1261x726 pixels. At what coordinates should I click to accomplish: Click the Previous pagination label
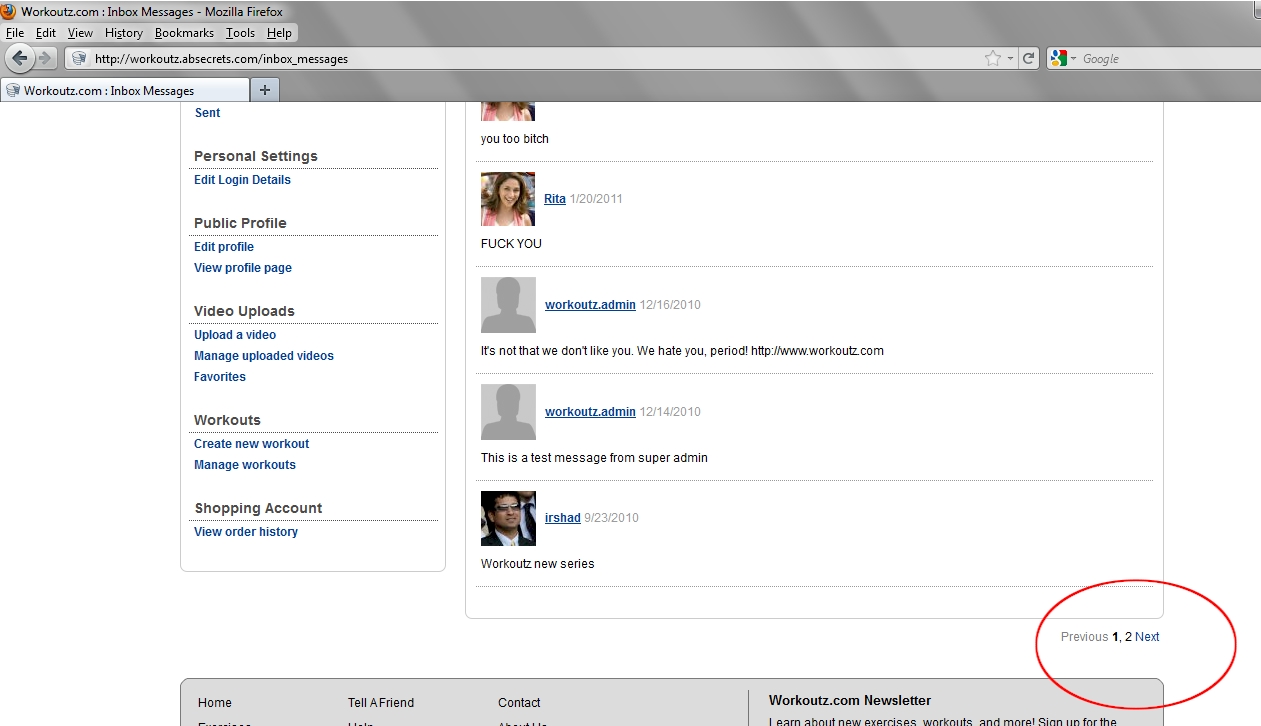point(1085,637)
